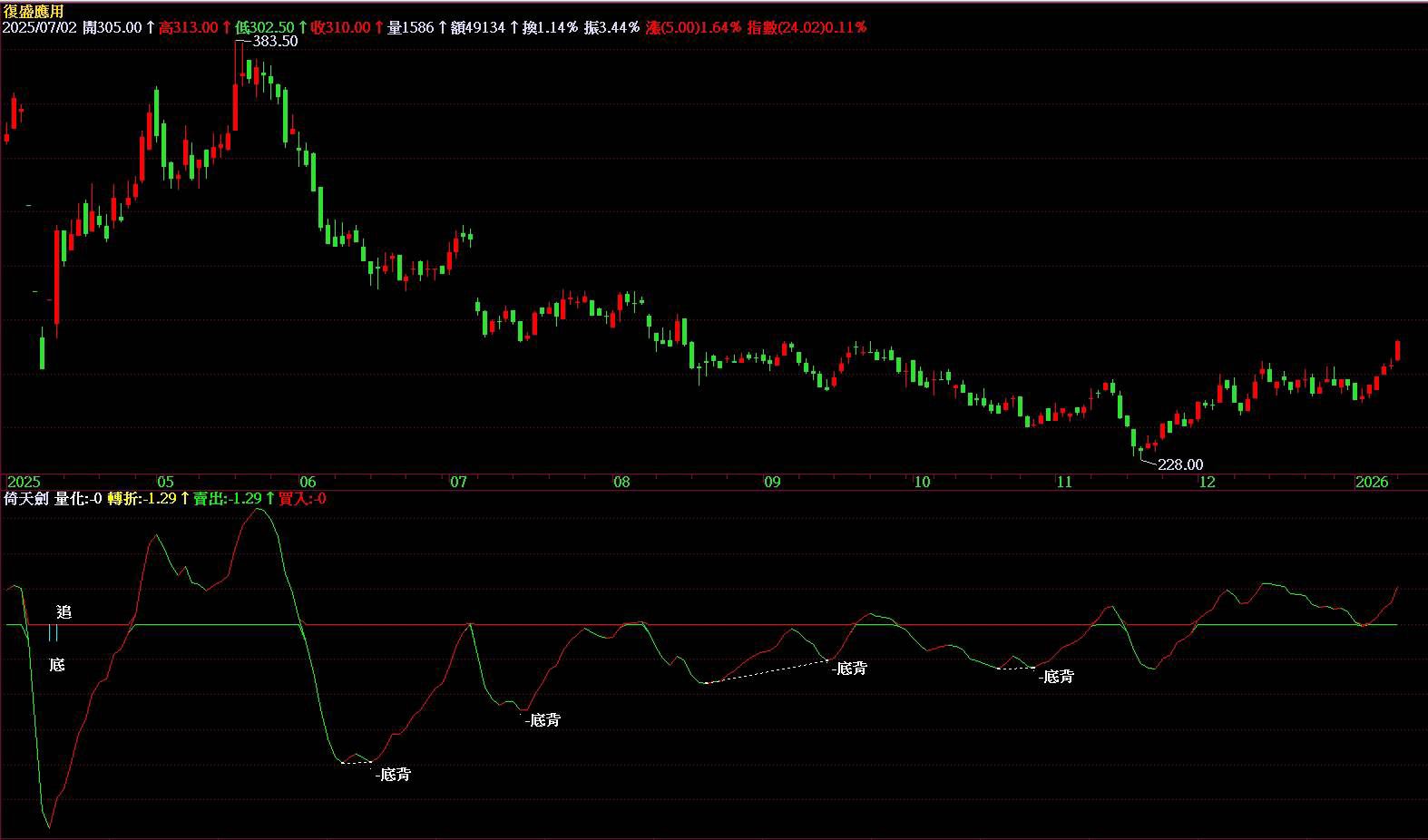Click month 05 on the time axis

[x=164, y=482]
